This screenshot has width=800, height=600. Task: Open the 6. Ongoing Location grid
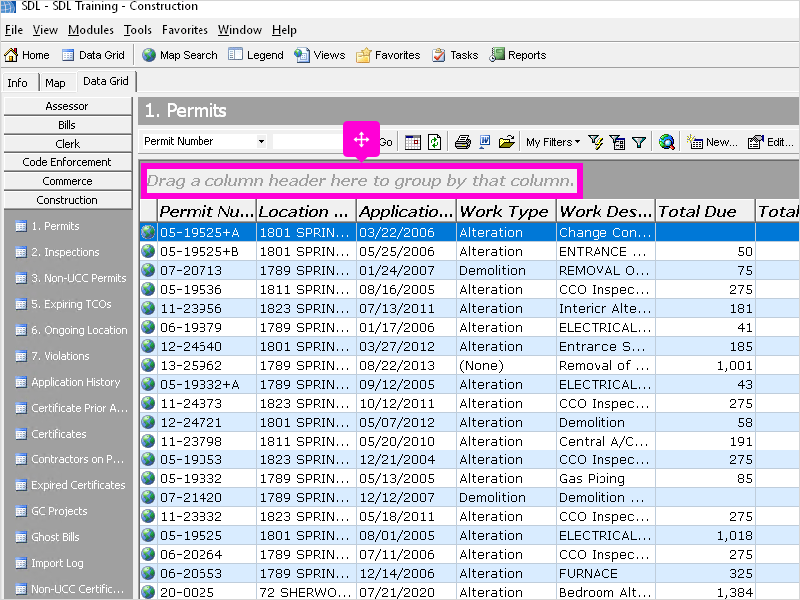coord(71,330)
